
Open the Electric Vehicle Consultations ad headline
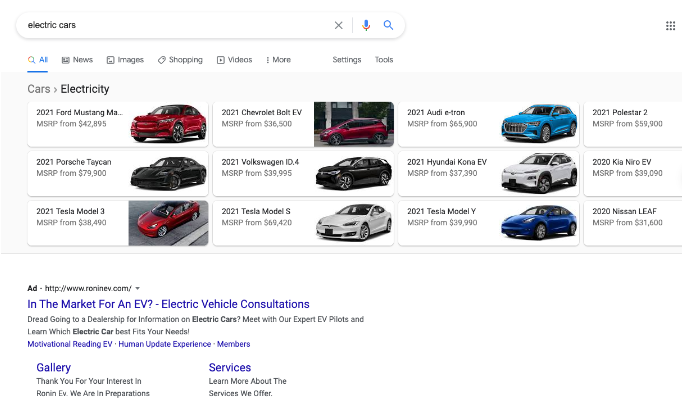coord(168,304)
